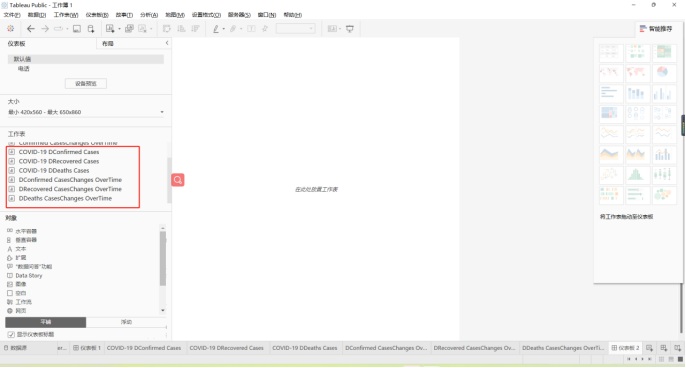686x368 pixels.
Task: Click the new worksheet icon in toolbar
Action: pos(110,29)
